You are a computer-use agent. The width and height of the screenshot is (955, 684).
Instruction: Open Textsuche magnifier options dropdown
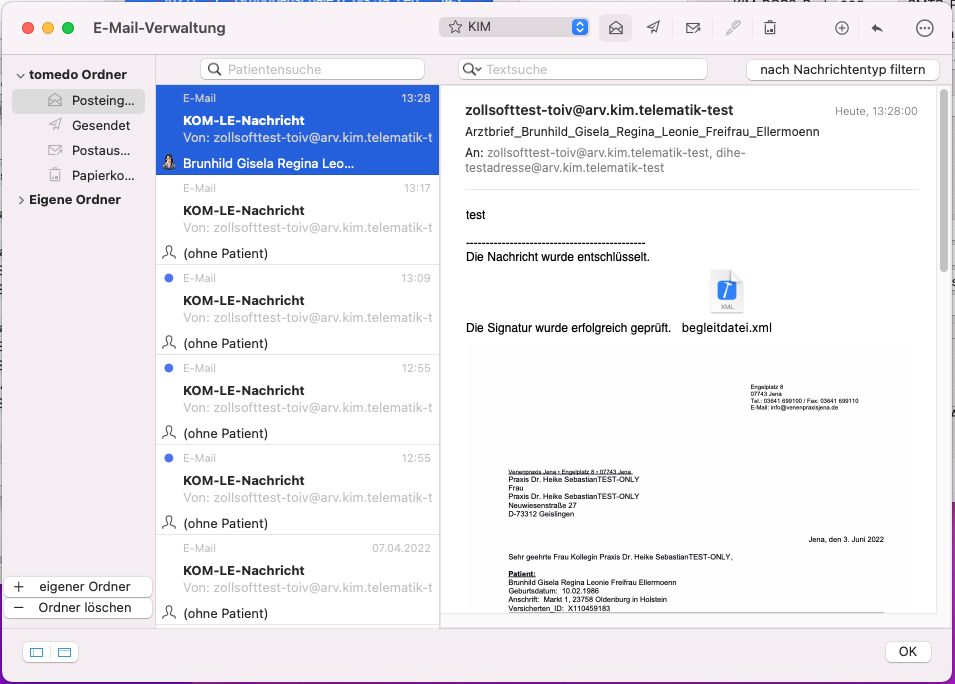(x=472, y=69)
